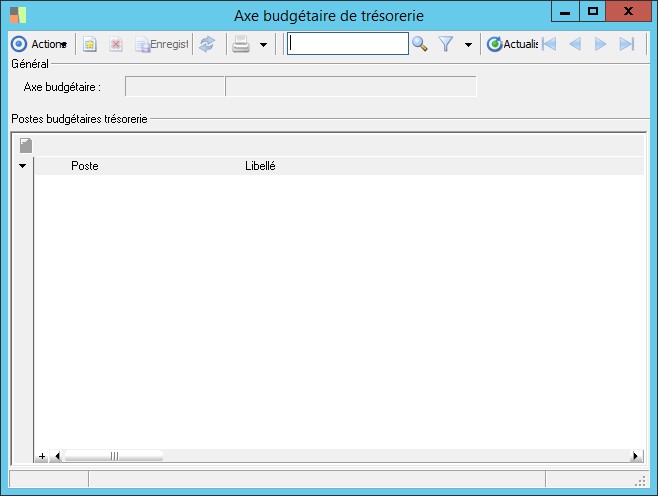This screenshot has height=496, width=658.
Task: Click the refresh arrows icon
Action: [x=207, y=44]
